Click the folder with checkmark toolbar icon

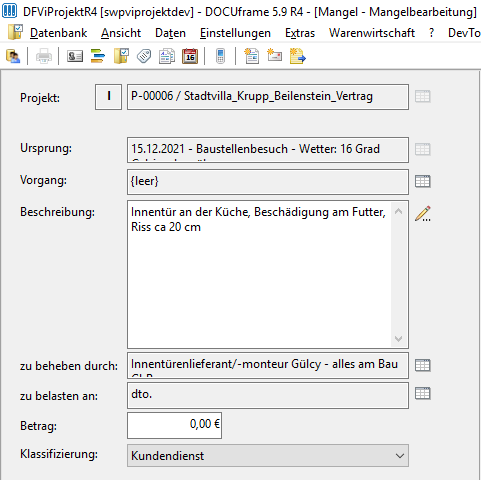pos(121,56)
